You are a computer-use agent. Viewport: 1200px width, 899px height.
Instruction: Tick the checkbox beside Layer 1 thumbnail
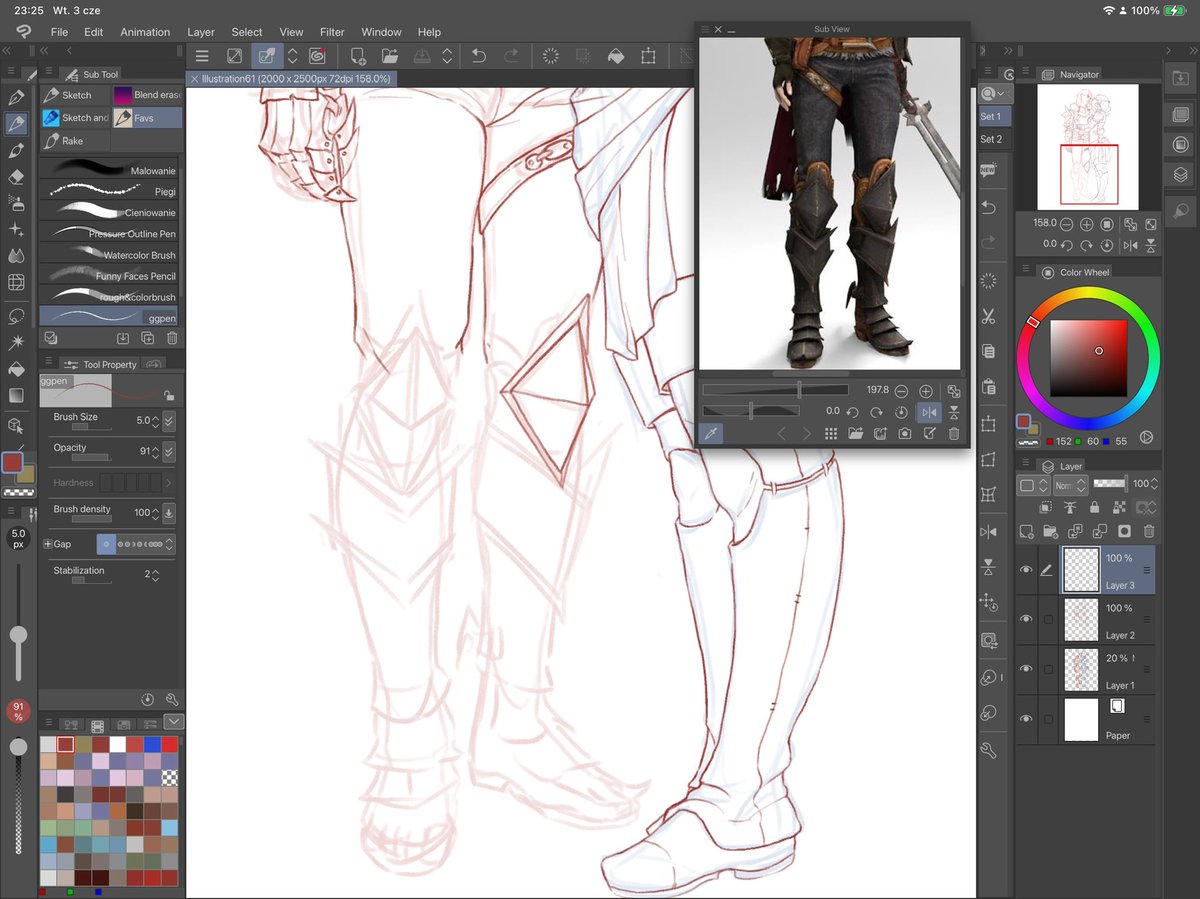pyautogui.click(x=1048, y=670)
